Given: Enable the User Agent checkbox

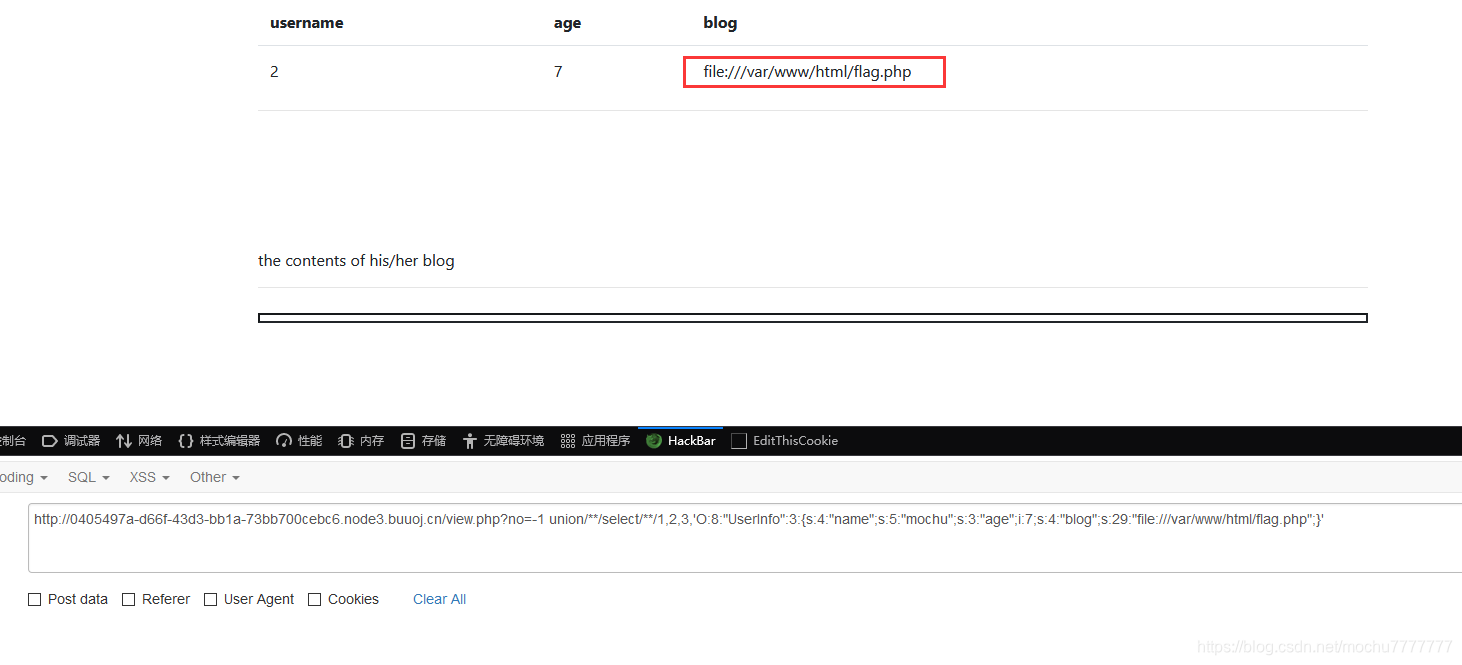Looking at the screenshot, I should 210,599.
